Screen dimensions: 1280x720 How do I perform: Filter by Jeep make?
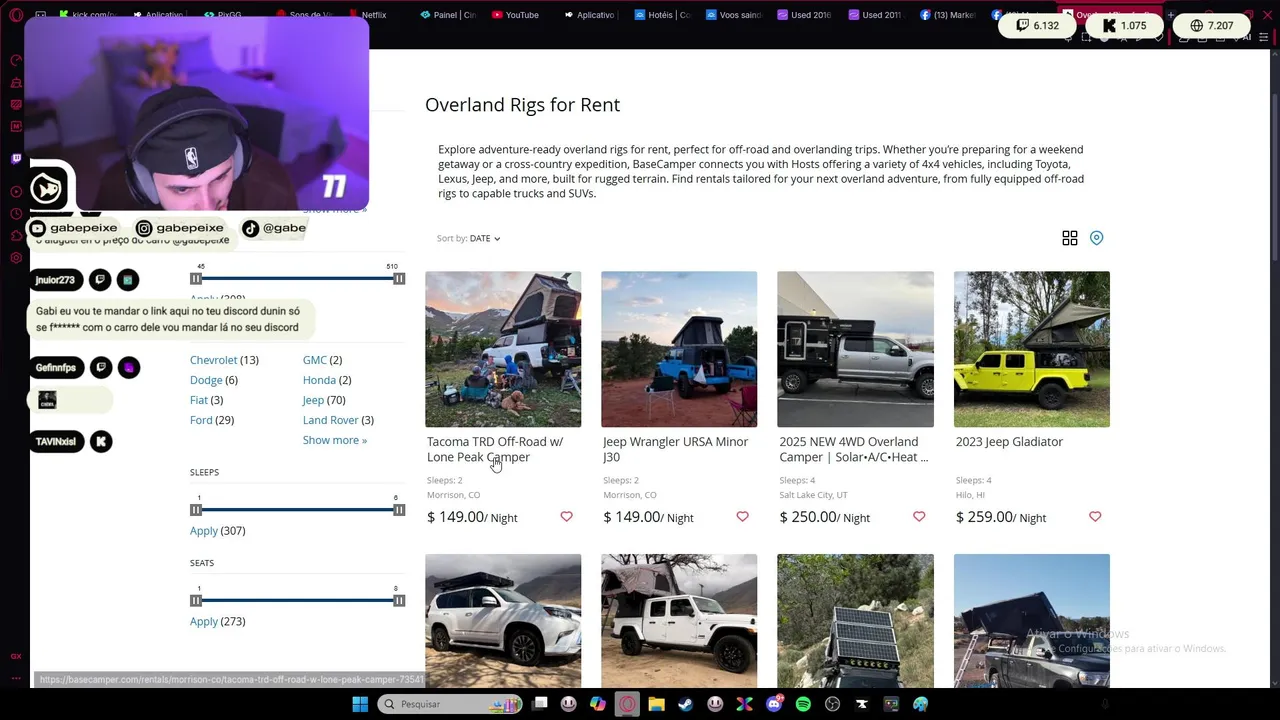coord(313,400)
